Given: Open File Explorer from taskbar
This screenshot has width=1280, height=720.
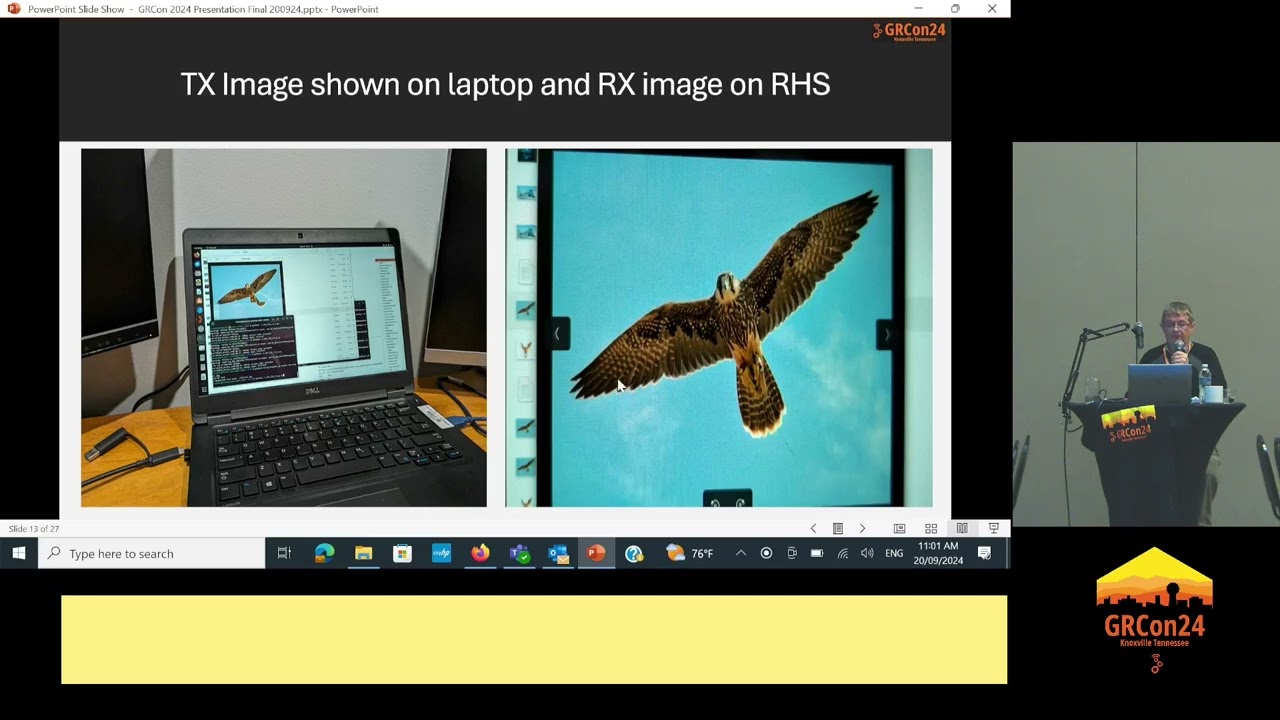Looking at the screenshot, I should tap(363, 553).
